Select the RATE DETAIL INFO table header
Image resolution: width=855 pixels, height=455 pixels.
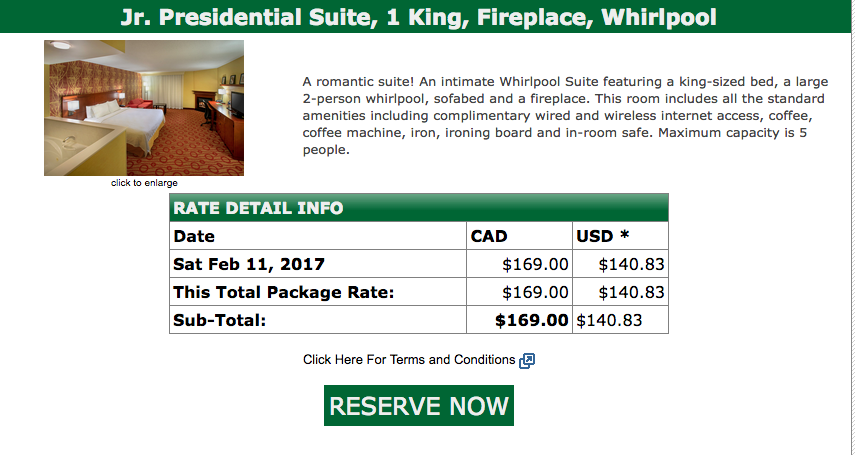(x=258, y=209)
